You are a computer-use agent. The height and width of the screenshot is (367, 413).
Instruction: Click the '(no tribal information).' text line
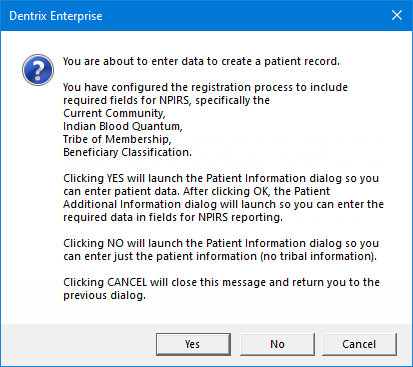point(220,256)
